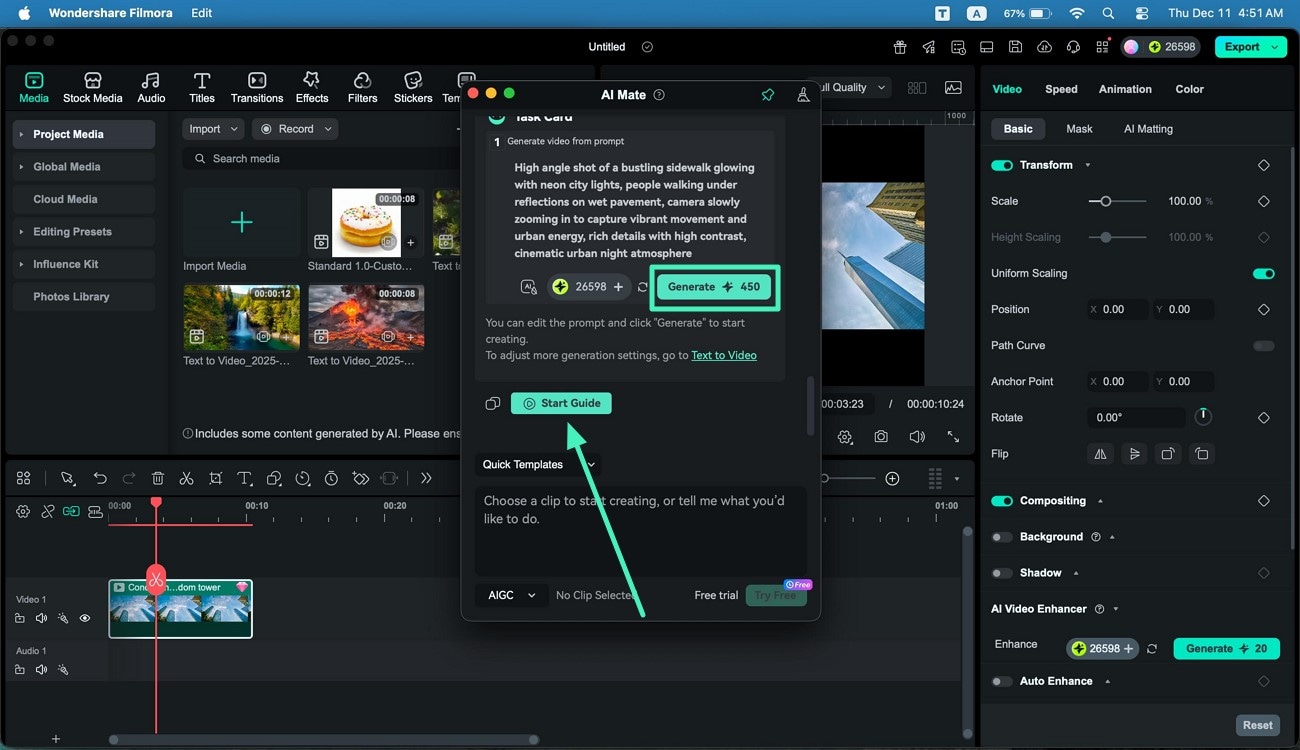1300x750 pixels.
Task: Take a snapshot with the camera icon under preview
Action: [880, 437]
